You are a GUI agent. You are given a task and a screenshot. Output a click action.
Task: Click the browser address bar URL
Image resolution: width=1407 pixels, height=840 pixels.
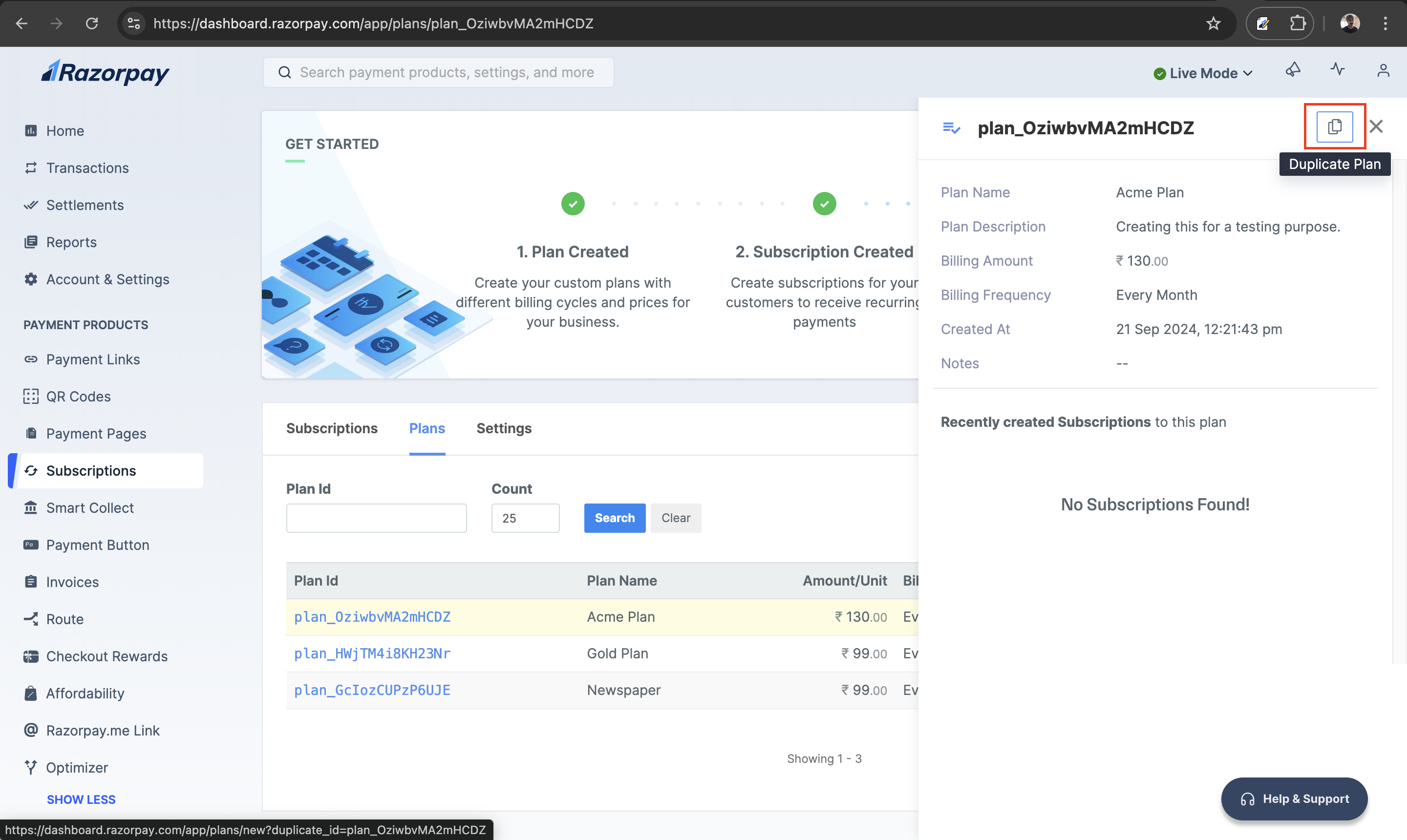pos(374,23)
